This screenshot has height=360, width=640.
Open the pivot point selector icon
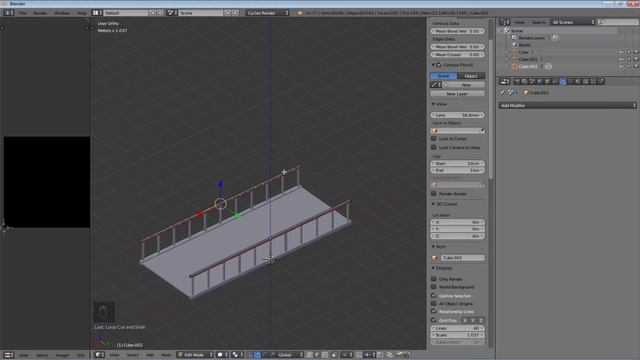pos(238,355)
